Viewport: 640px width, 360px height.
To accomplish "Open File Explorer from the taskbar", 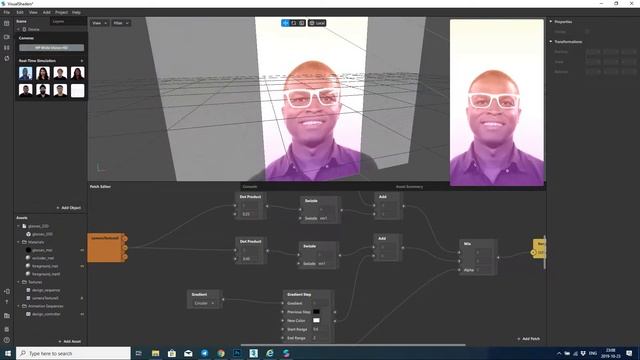I will (x=155, y=353).
